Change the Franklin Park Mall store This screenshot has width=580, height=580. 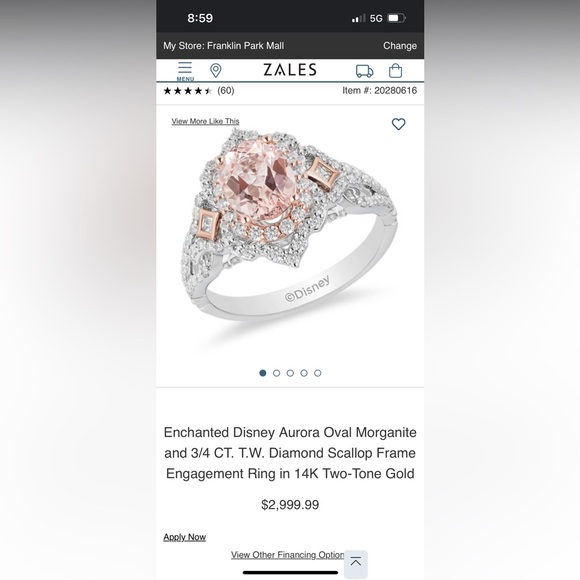click(x=400, y=46)
